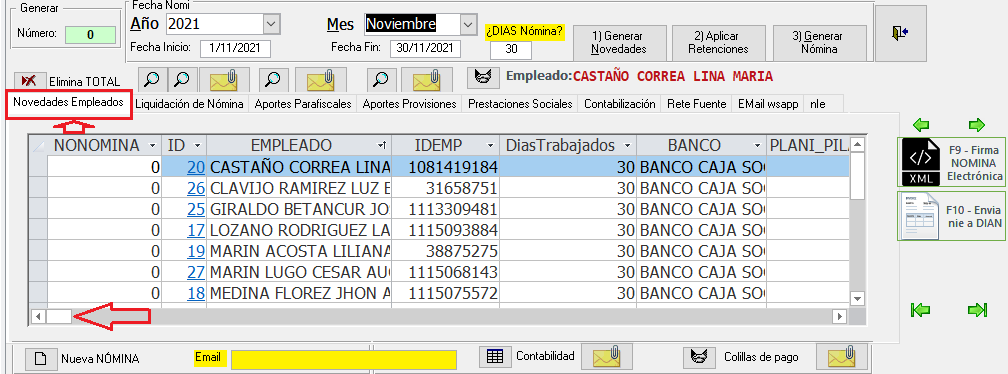Open BANCO column filter arrow
Viewport: 1008px width, 374px height.
[x=758, y=145]
